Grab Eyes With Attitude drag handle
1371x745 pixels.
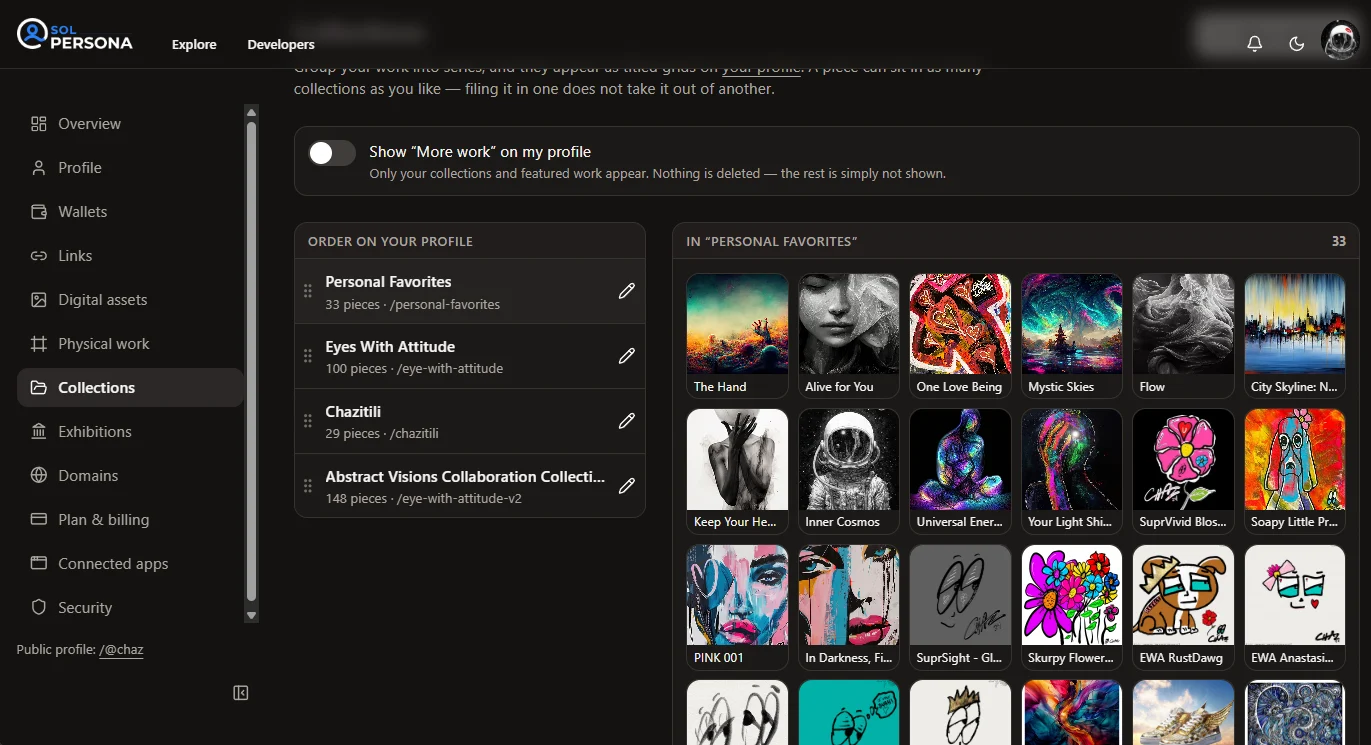308,356
